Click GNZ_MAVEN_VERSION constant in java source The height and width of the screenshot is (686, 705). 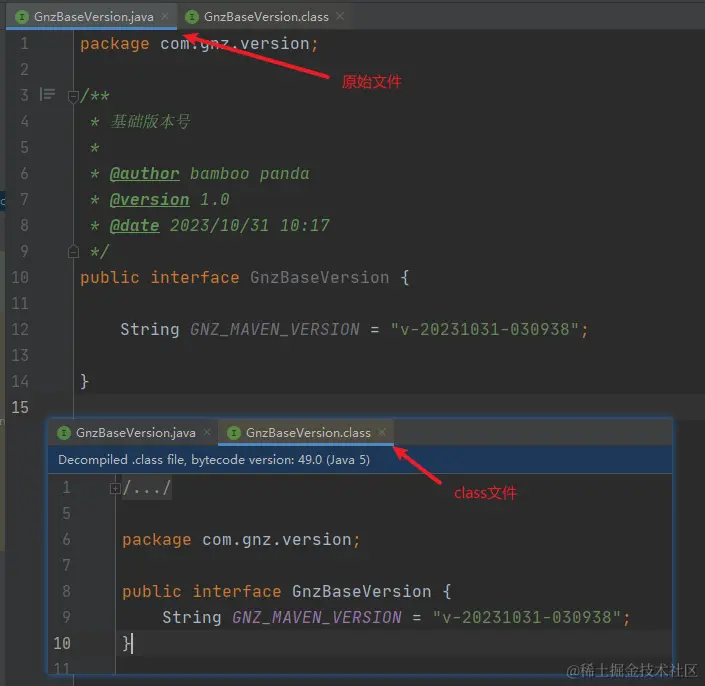pyautogui.click(x=275, y=330)
